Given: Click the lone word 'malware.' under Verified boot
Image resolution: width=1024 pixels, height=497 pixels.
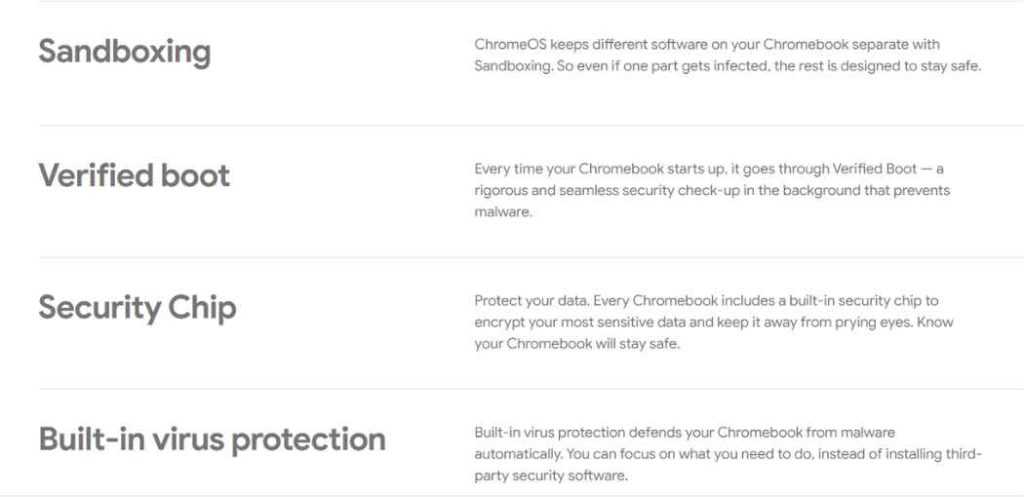Looking at the screenshot, I should pyautogui.click(x=503, y=212).
